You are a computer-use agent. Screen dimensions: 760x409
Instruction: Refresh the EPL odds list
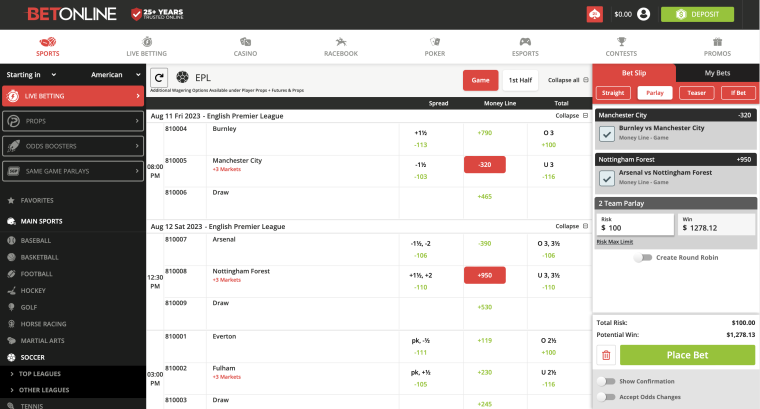(x=159, y=78)
